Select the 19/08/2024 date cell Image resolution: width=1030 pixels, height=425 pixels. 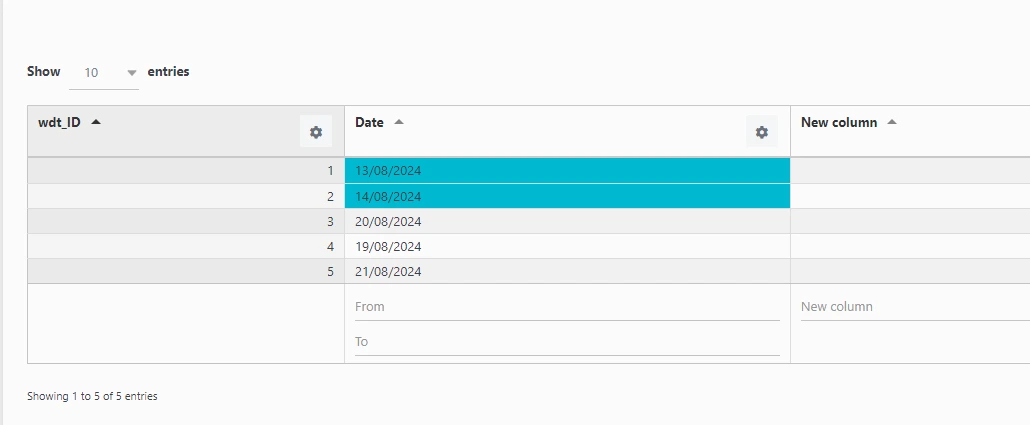point(567,246)
